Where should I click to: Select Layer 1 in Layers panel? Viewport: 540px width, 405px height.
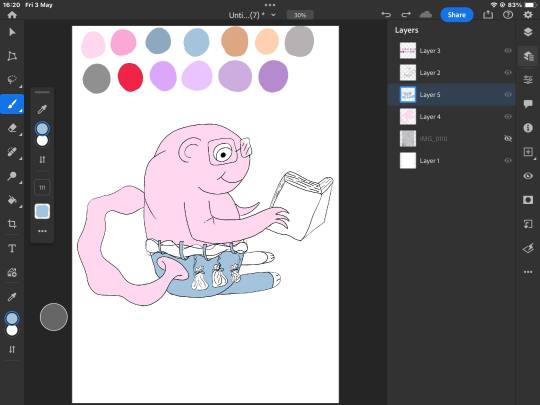point(451,160)
